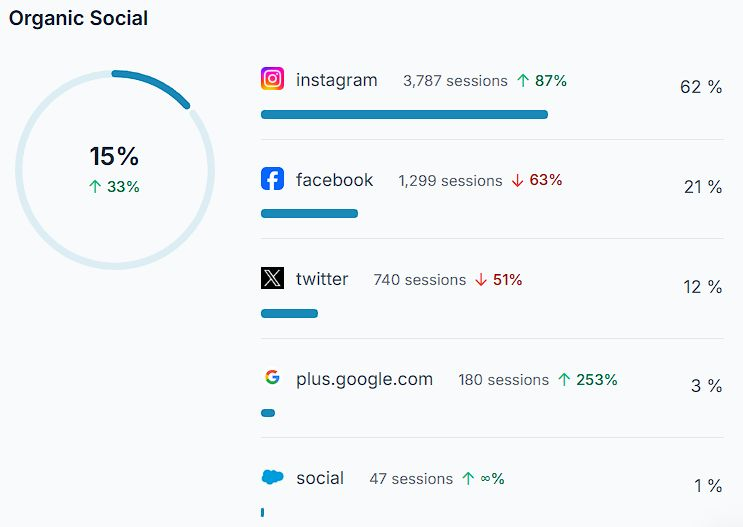Click the 15% donut chart center

point(114,168)
